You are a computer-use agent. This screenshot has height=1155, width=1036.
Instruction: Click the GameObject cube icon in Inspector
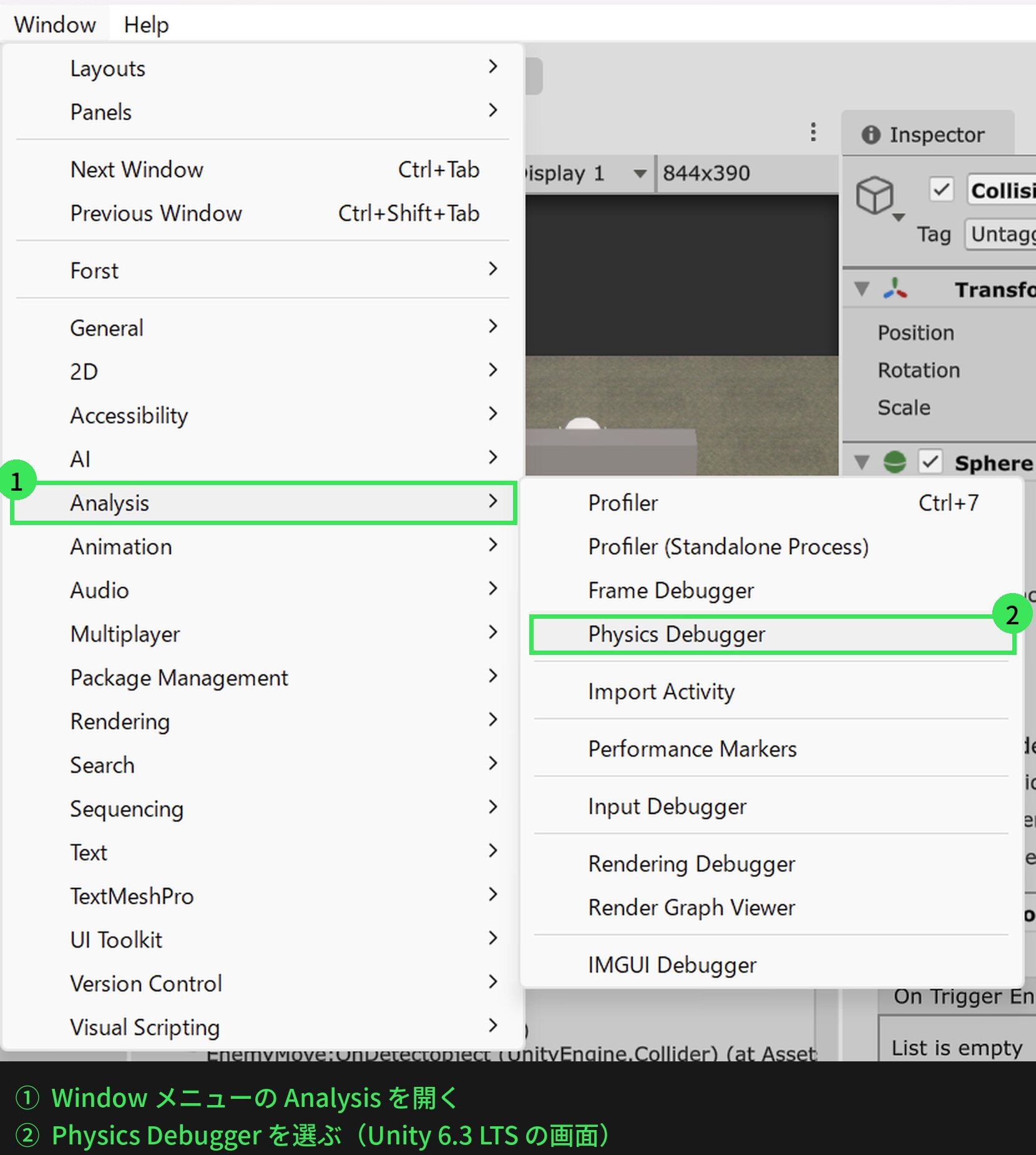(x=874, y=195)
